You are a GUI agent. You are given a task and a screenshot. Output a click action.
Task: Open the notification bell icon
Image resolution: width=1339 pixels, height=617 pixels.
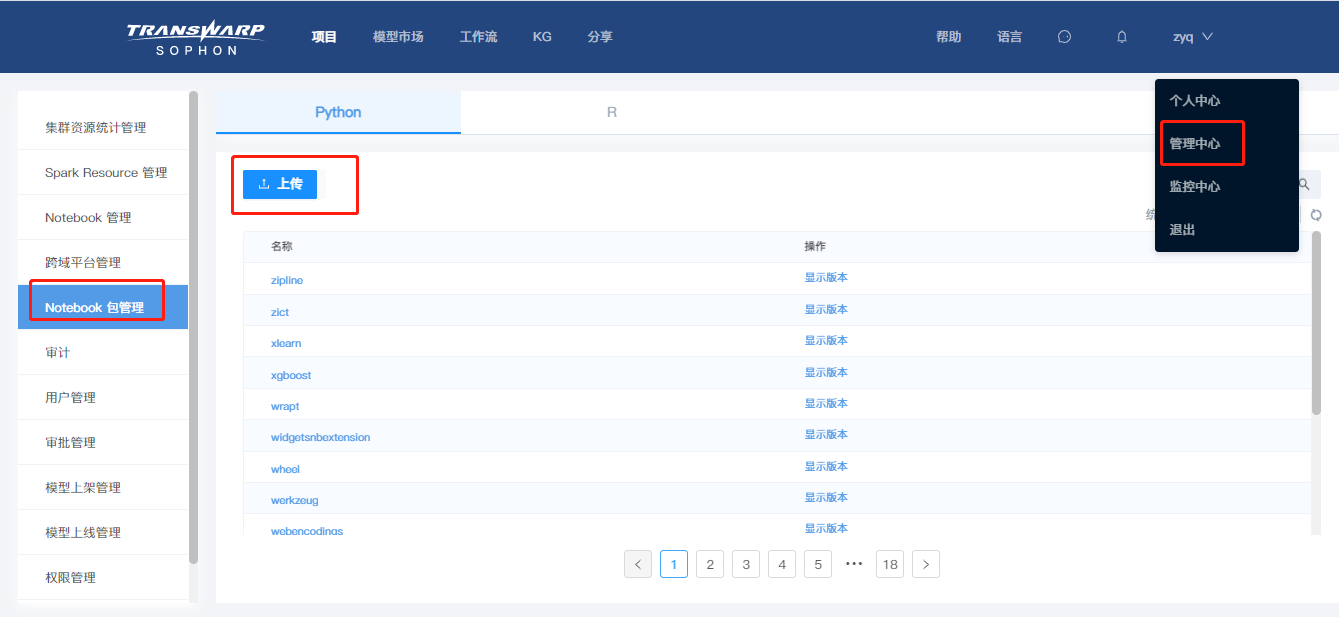[1121, 36]
